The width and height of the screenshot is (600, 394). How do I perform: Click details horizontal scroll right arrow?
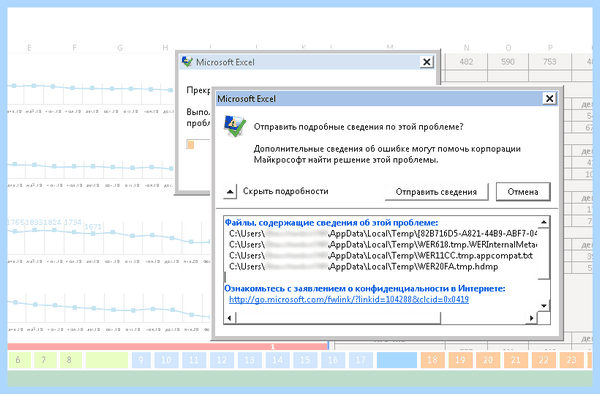(x=532, y=318)
